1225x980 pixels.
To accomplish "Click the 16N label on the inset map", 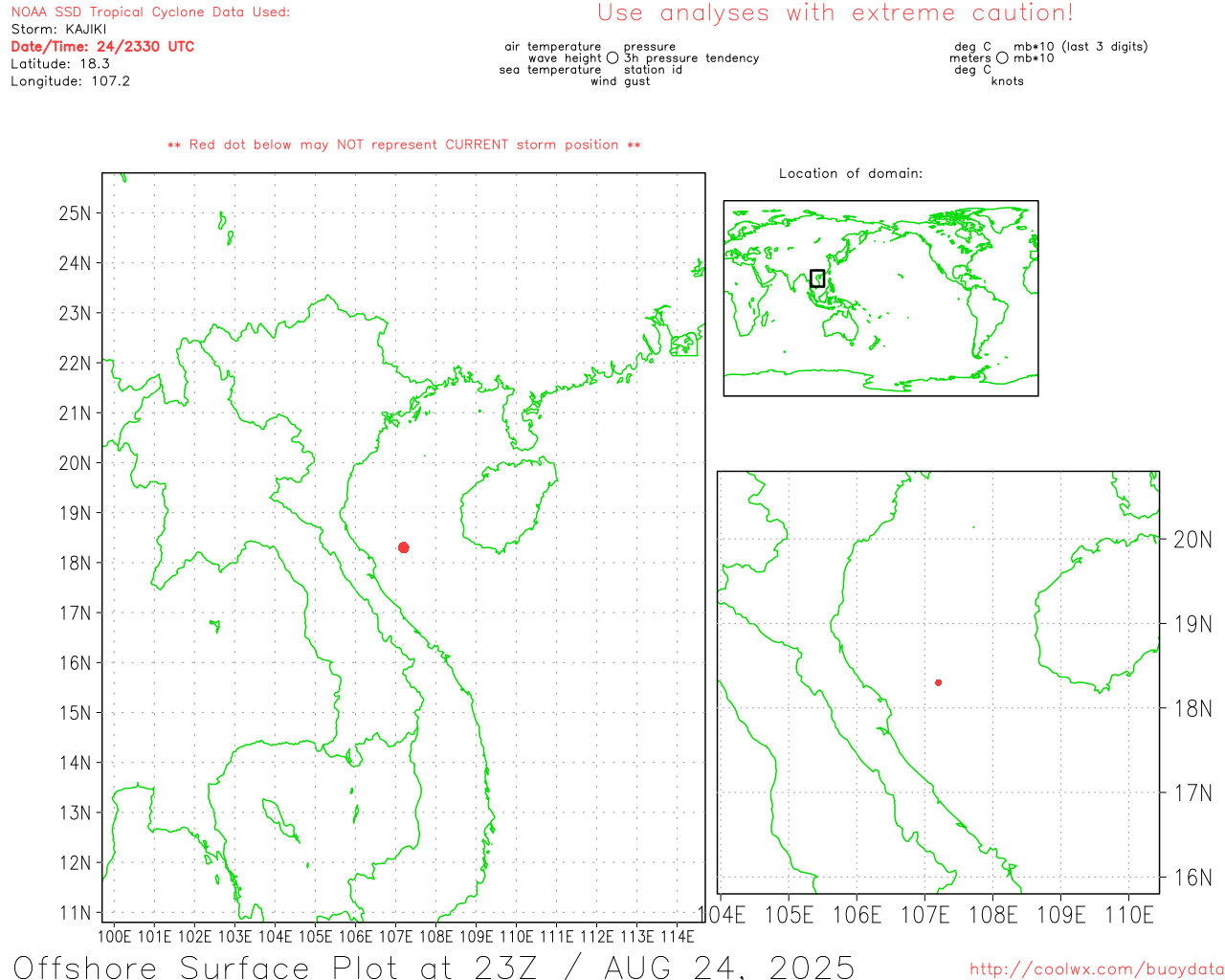I will (x=1192, y=878).
